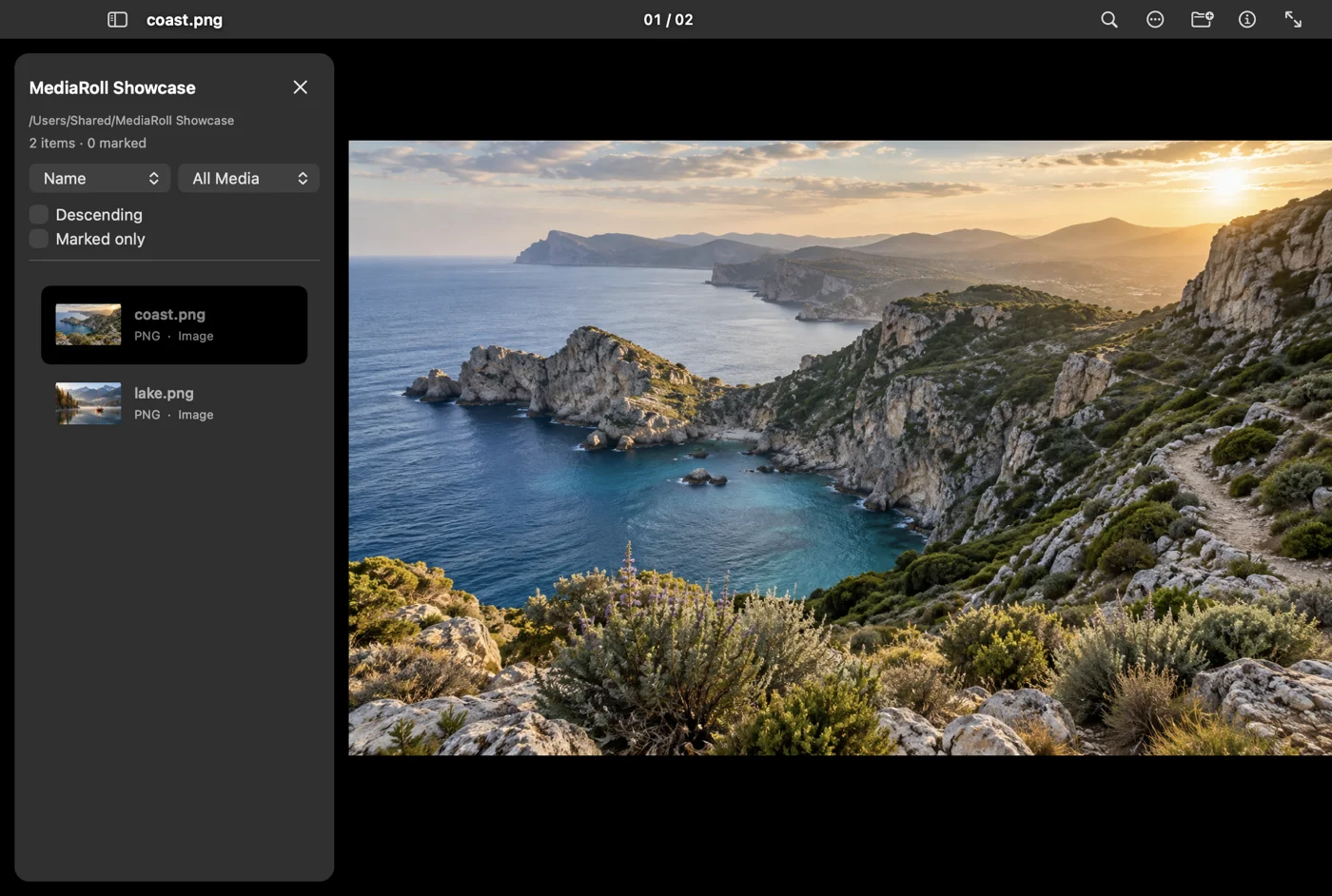Click the 01 / 02 image counter
This screenshot has width=1332, height=896.
668,19
